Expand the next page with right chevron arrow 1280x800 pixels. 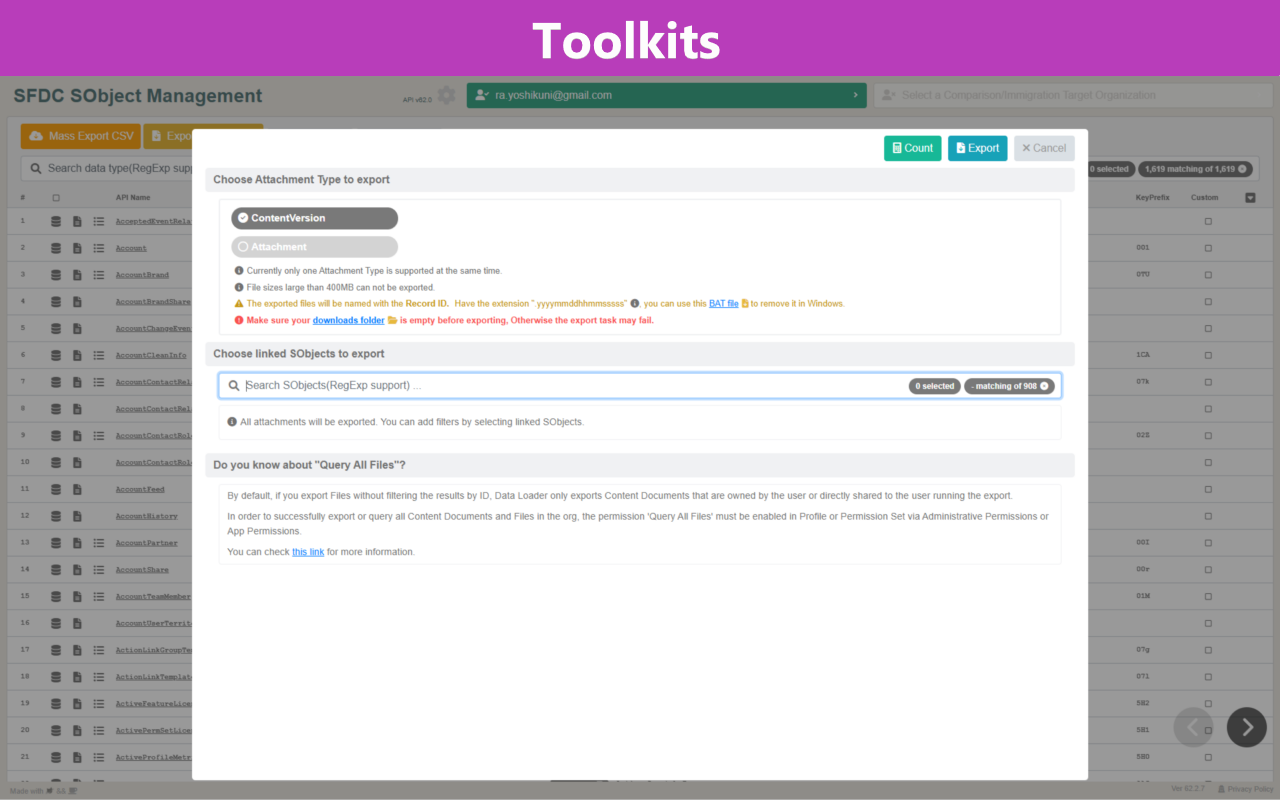(1246, 727)
